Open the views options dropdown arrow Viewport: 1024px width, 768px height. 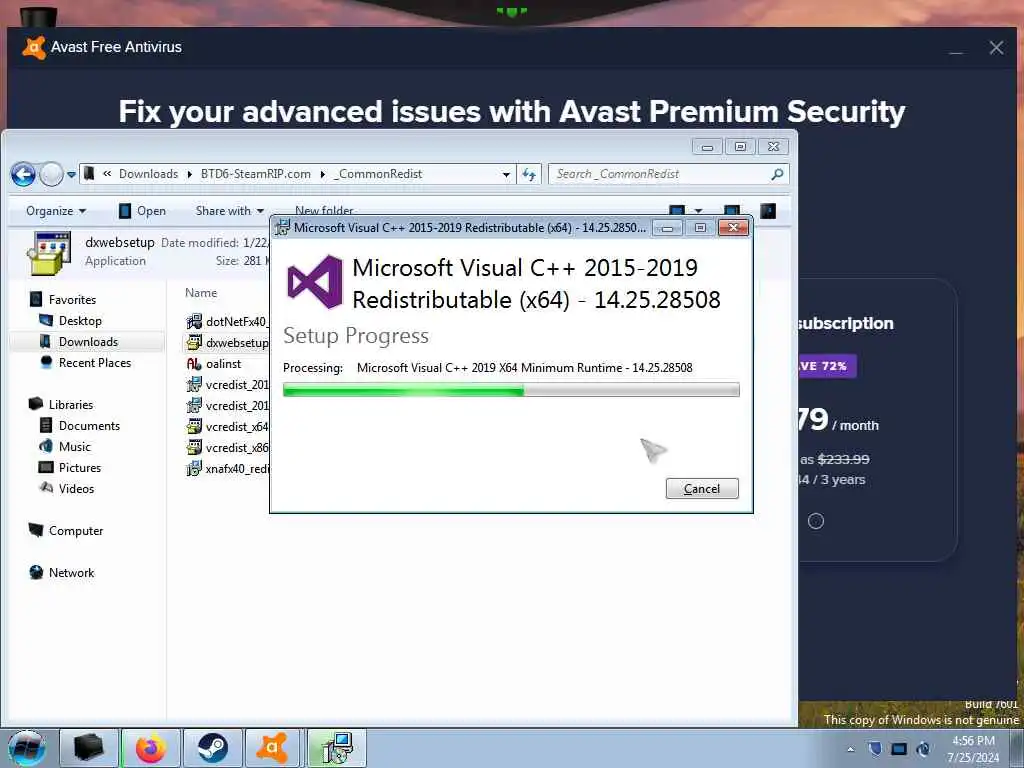click(698, 211)
